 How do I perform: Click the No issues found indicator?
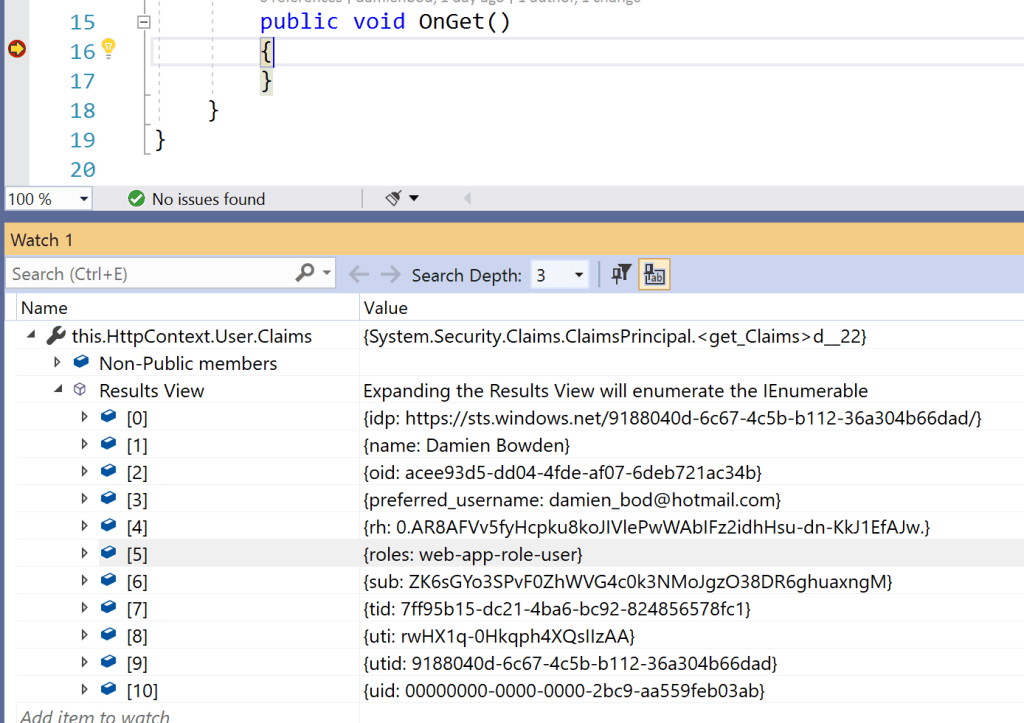[197, 199]
